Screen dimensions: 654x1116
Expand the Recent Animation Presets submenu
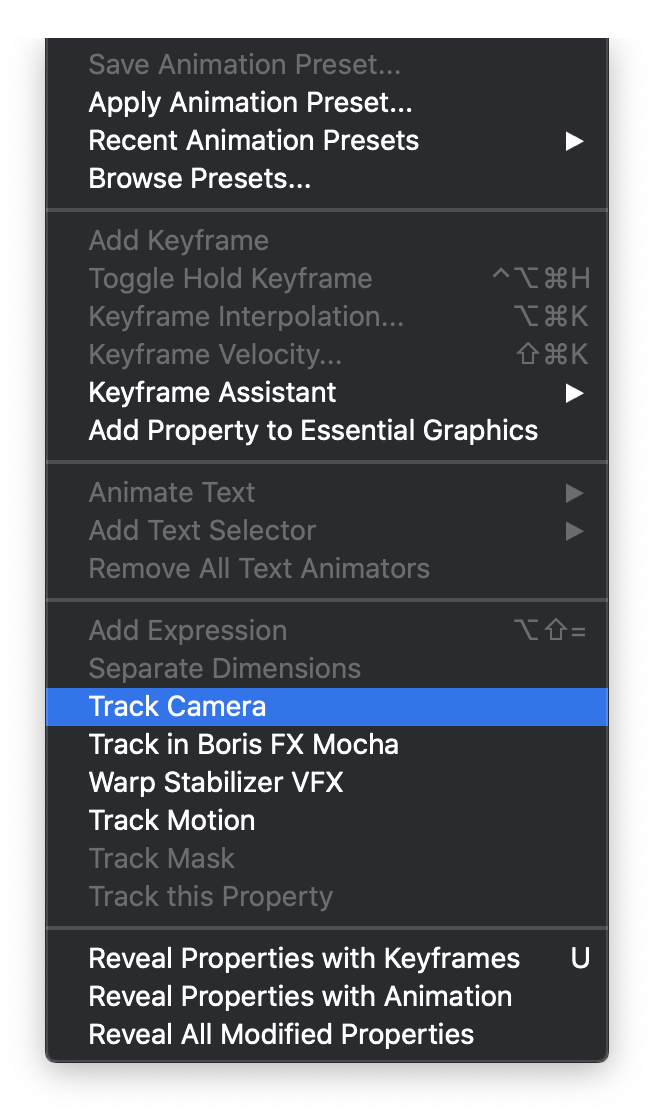pos(254,140)
